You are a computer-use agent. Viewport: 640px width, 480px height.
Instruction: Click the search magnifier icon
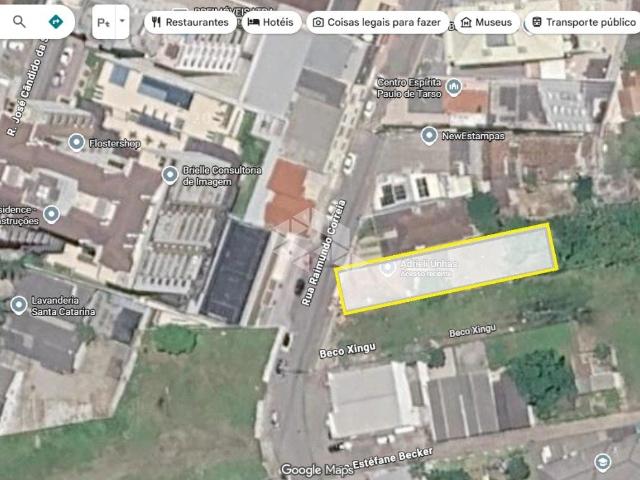(x=19, y=21)
